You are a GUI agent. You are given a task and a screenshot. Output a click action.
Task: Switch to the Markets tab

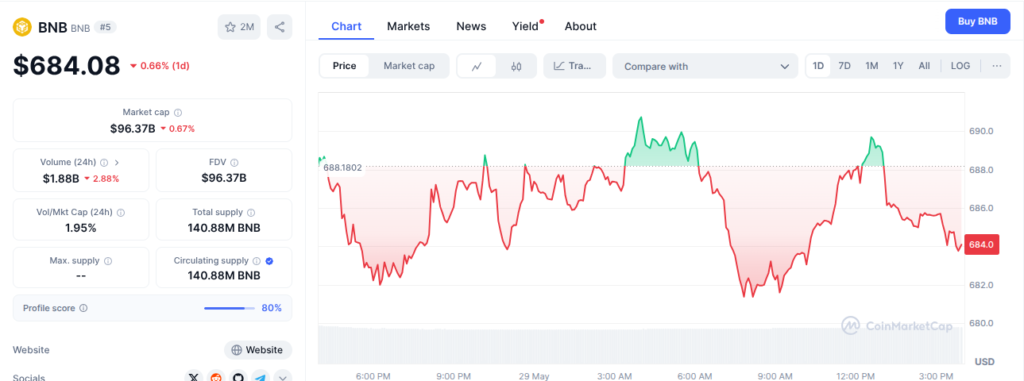(x=408, y=26)
